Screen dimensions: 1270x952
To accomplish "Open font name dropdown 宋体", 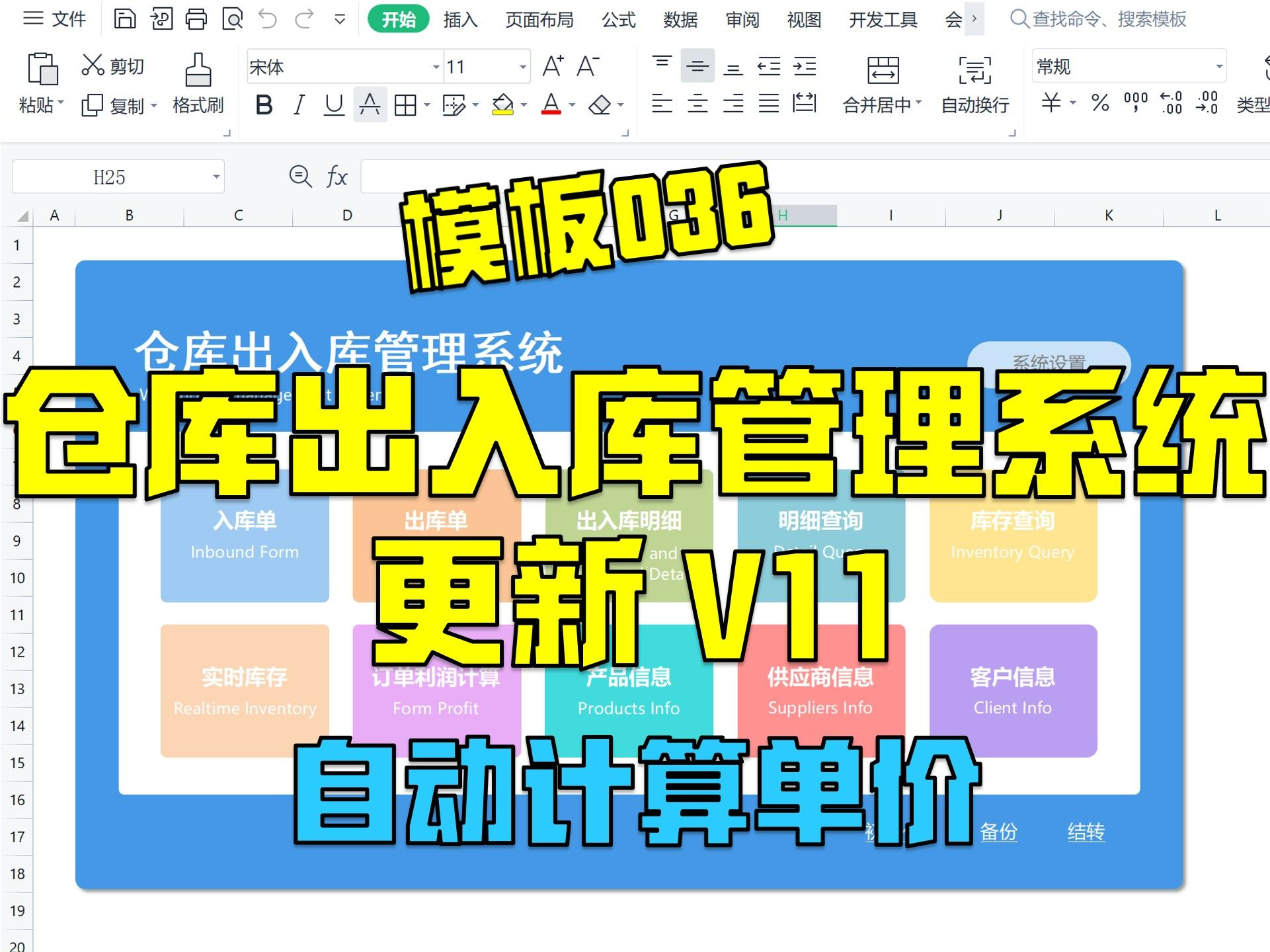I will click(436, 67).
